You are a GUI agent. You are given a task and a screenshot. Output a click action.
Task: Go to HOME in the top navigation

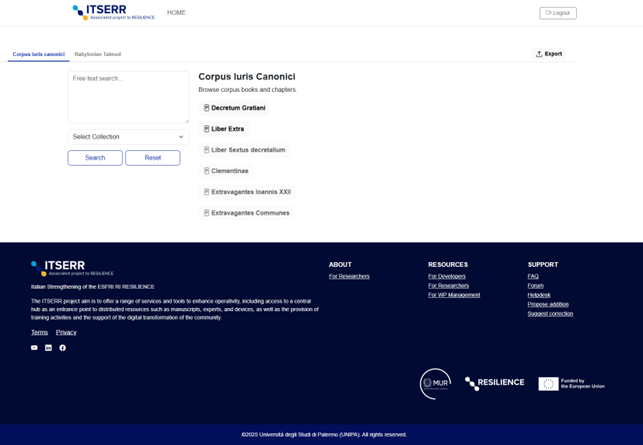point(176,13)
